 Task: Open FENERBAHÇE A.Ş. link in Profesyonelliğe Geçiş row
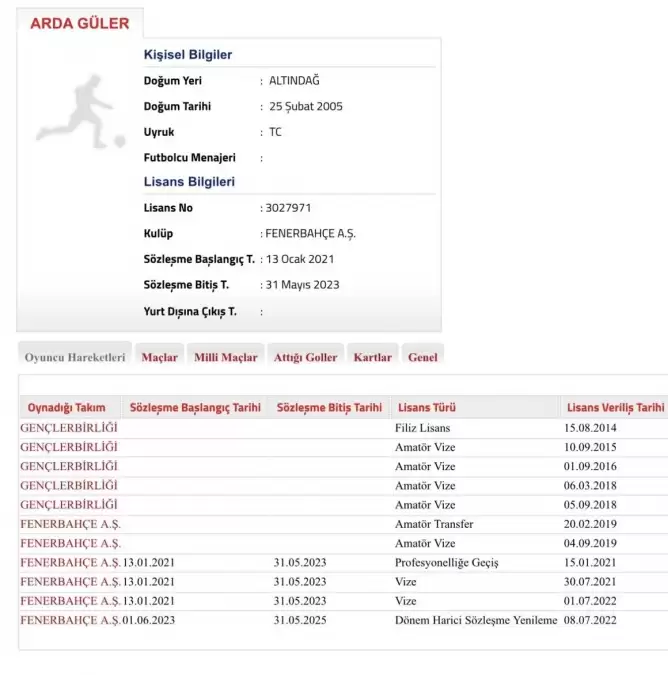pos(71,562)
